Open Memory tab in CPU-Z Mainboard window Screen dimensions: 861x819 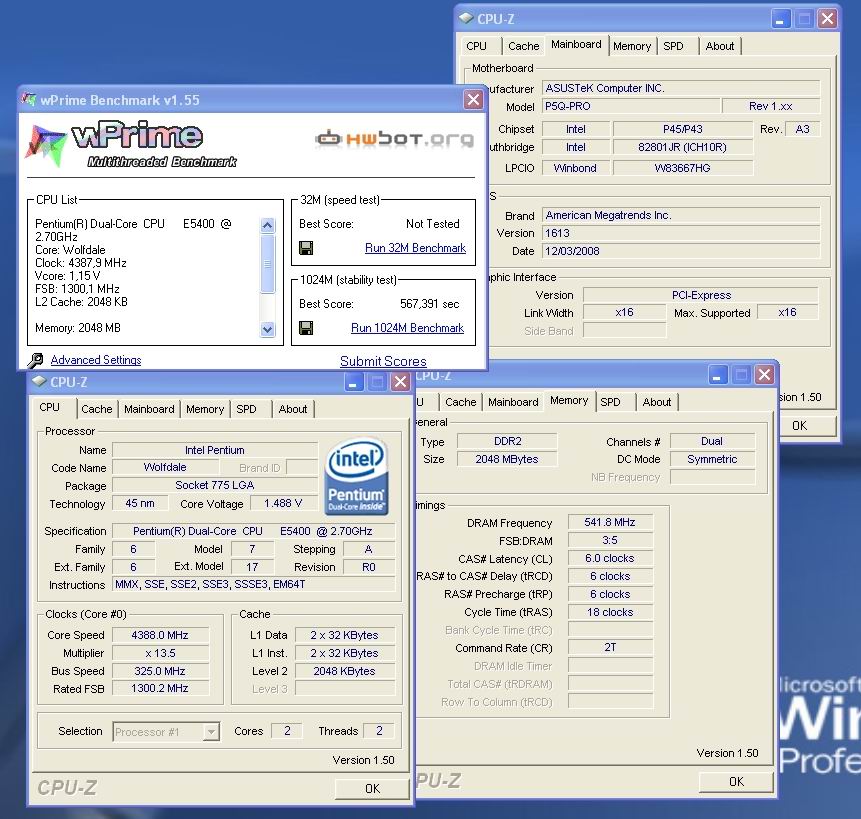(x=632, y=46)
